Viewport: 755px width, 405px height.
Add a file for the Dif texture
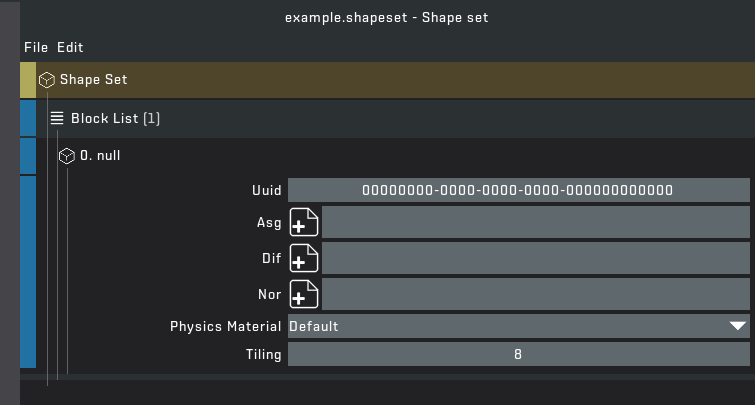[x=304, y=259]
